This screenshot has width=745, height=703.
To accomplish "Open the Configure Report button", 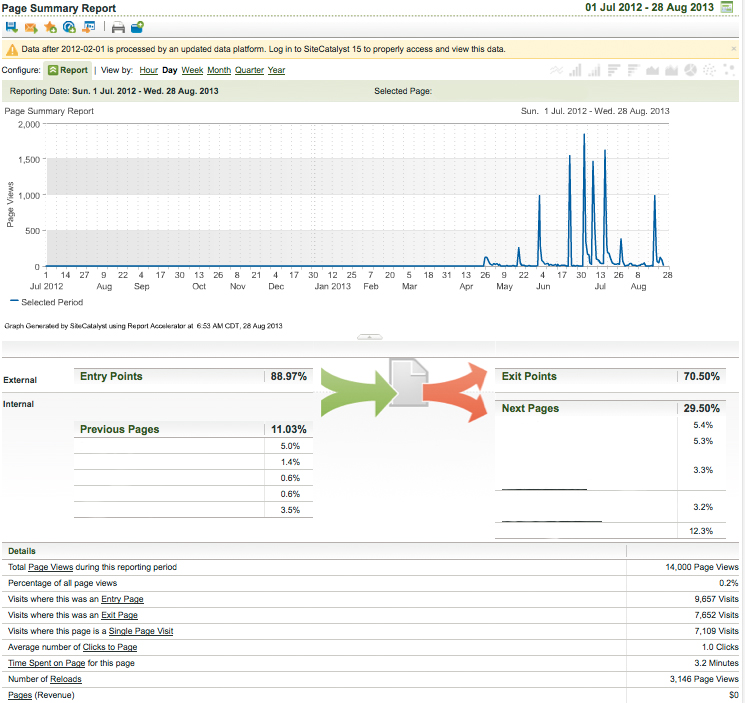I will [68, 70].
